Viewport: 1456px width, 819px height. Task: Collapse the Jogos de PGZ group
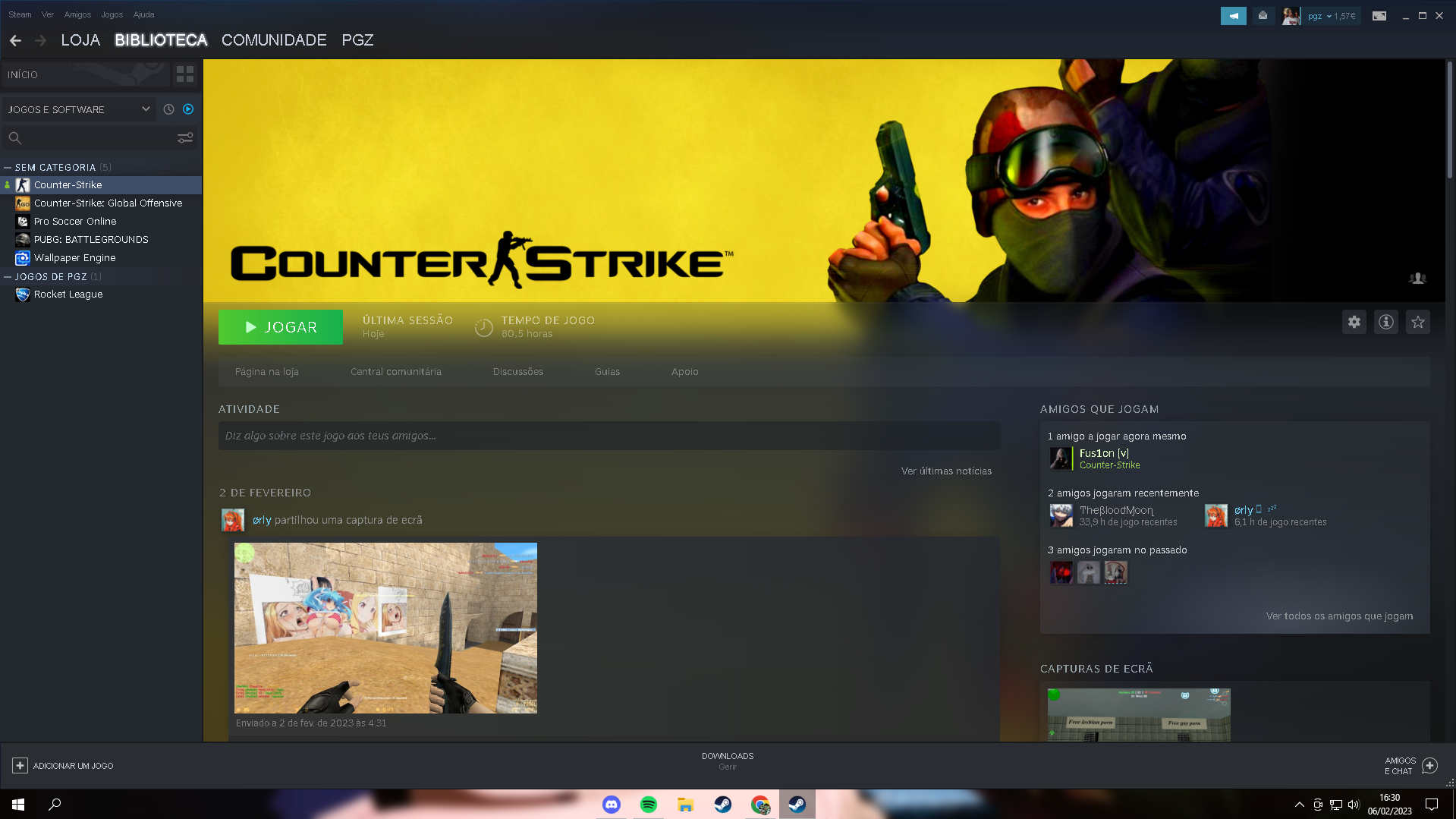(x=8, y=277)
